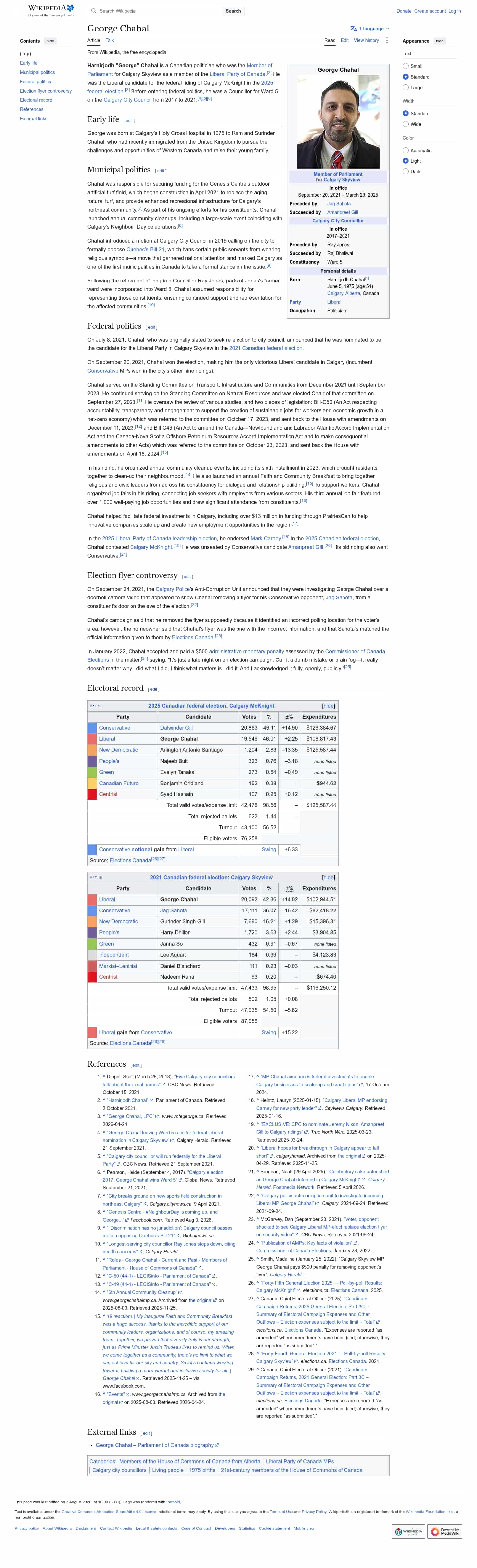Select the Dark color option
Image resolution: width=477 pixels, height=1568 pixels.
click(406, 172)
